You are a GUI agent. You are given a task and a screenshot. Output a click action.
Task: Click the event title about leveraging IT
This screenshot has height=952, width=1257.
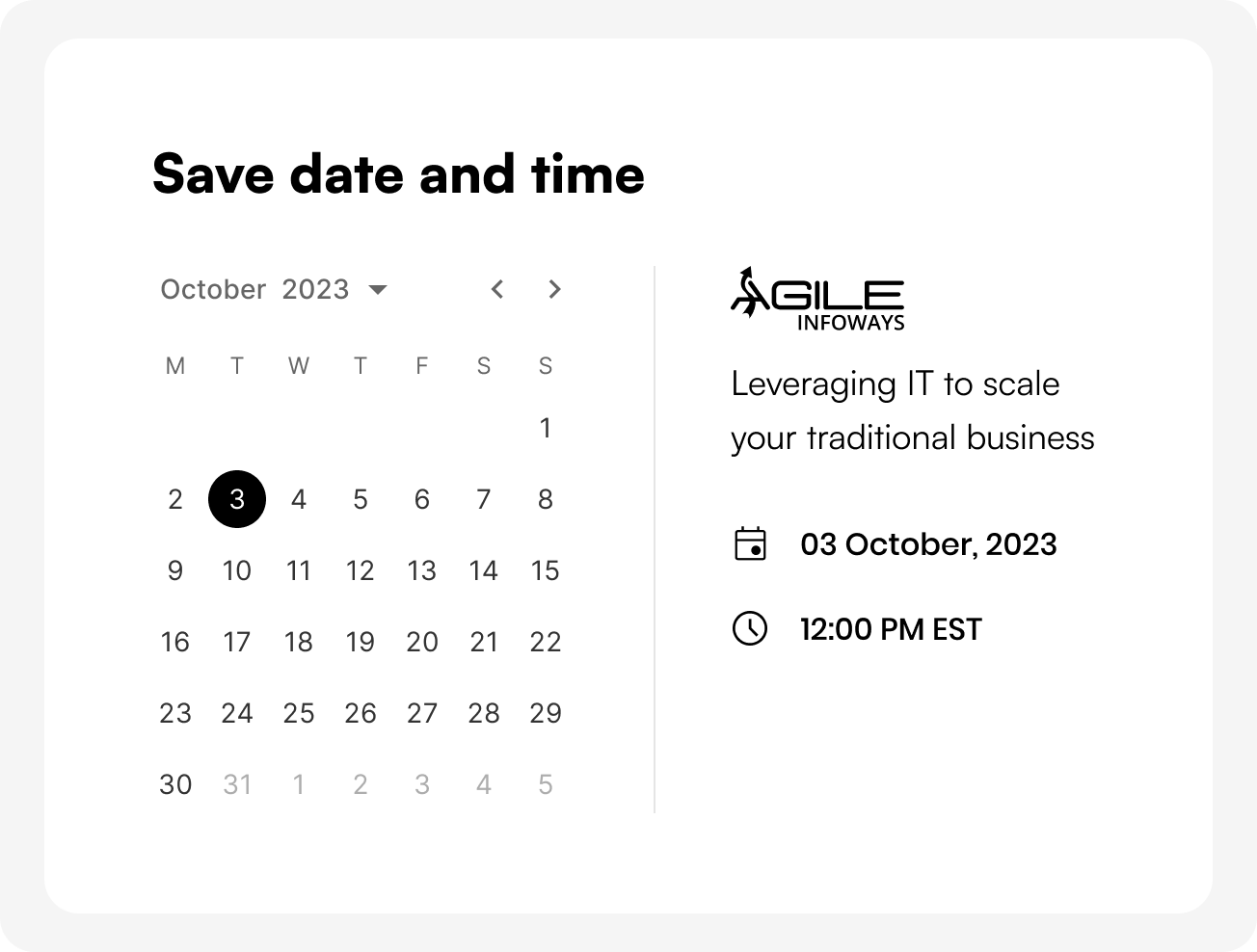(x=912, y=410)
